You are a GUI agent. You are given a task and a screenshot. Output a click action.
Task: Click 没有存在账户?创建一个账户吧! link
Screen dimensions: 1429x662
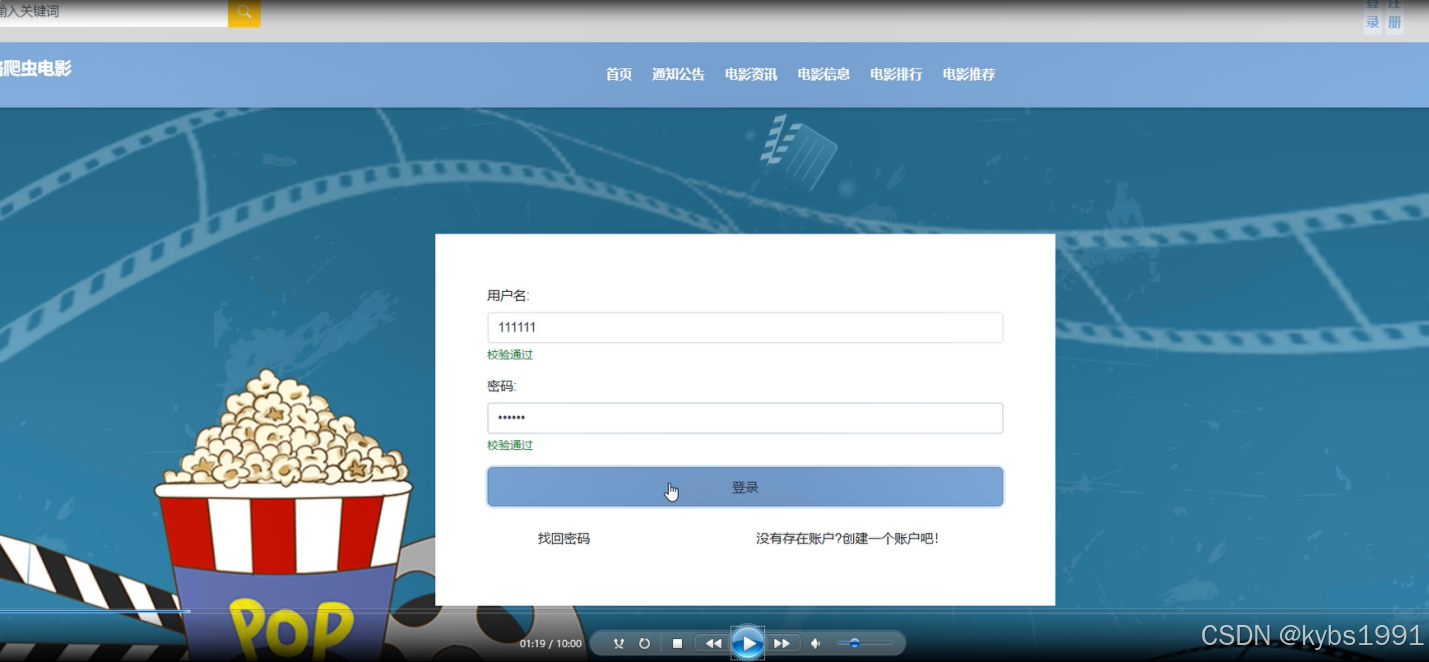click(847, 538)
